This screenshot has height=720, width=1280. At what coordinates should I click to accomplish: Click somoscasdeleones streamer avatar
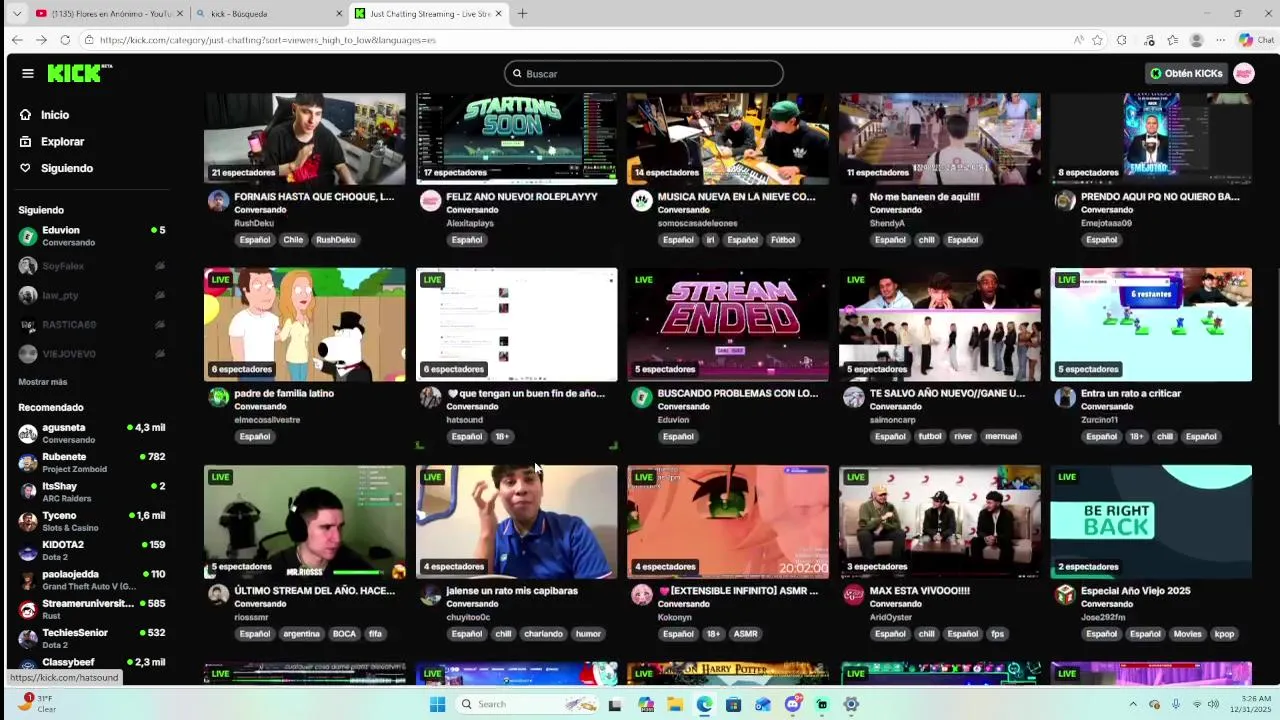point(642,201)
